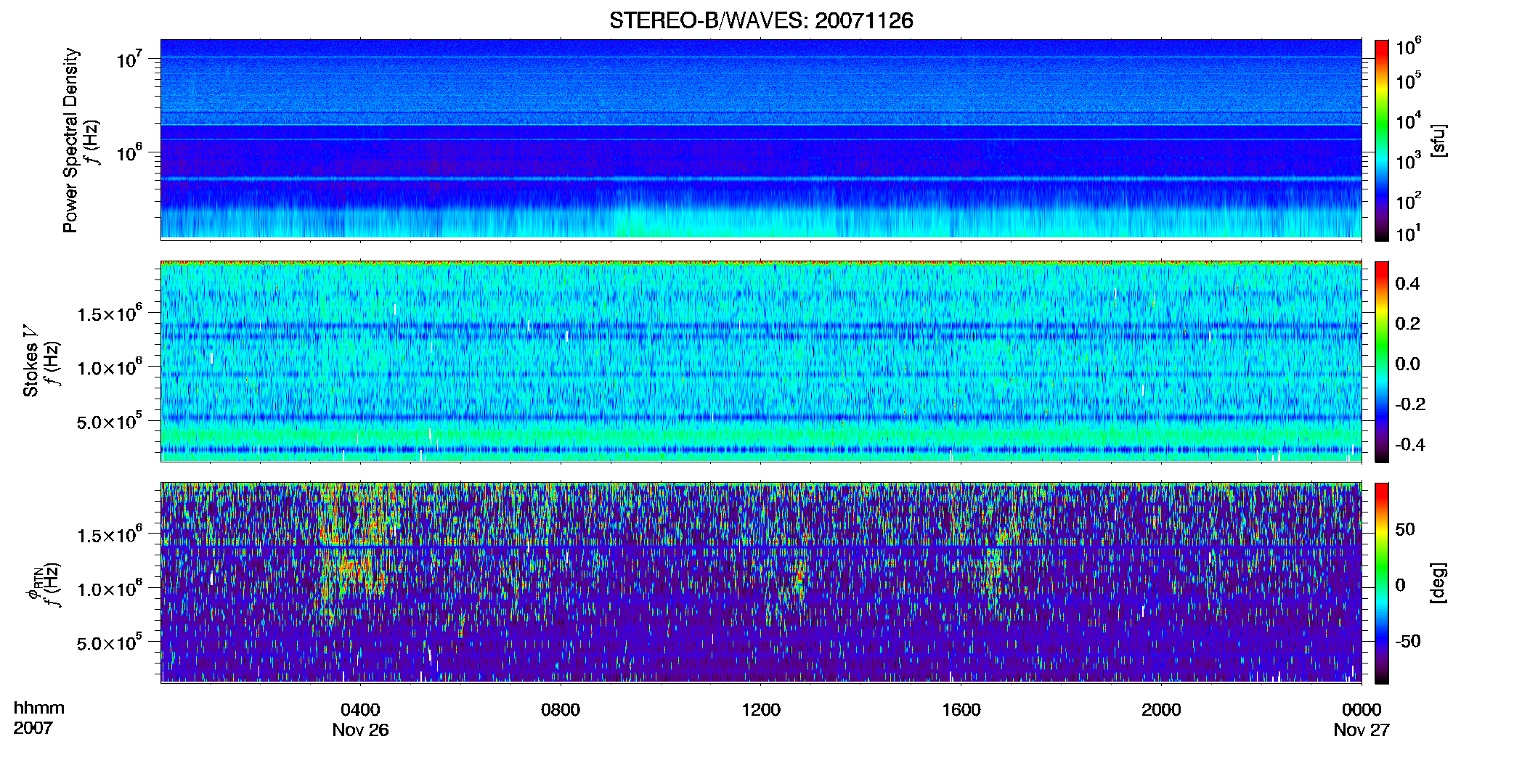Click the Nov 26 date label
Viewport: 1522px width, 784px height.
(x=360, y=730)
